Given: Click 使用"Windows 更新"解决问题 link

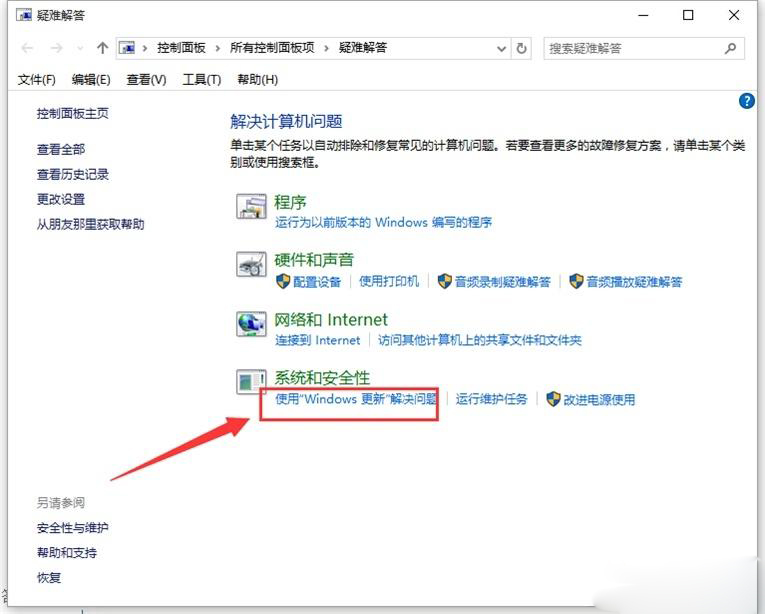Looking at the screenshot, I should [x=356, y=399].
